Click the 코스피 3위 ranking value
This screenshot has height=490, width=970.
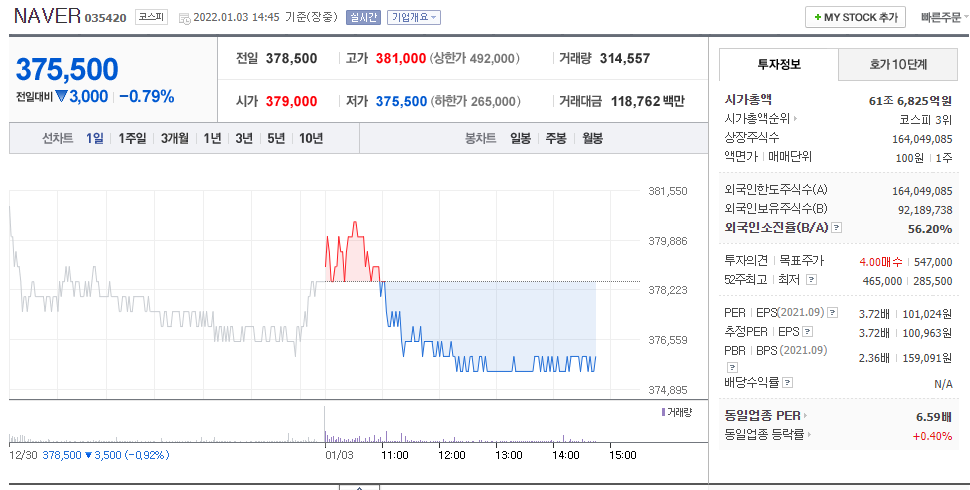pos(925,119)
